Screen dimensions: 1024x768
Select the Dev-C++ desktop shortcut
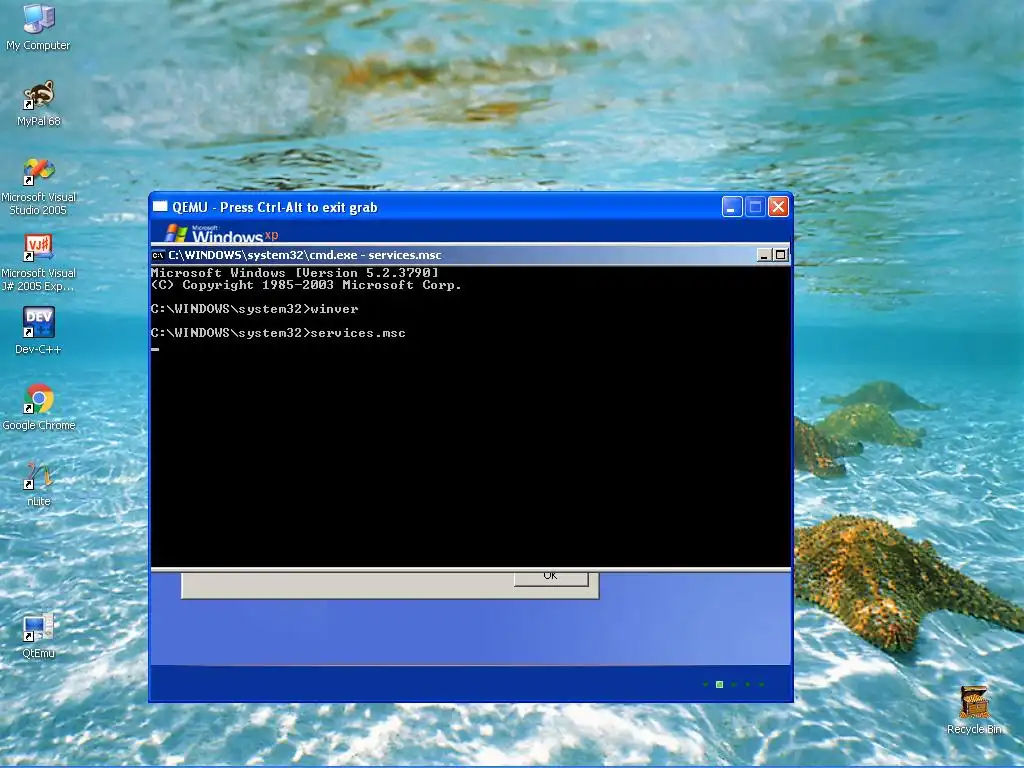click(38, 330)
